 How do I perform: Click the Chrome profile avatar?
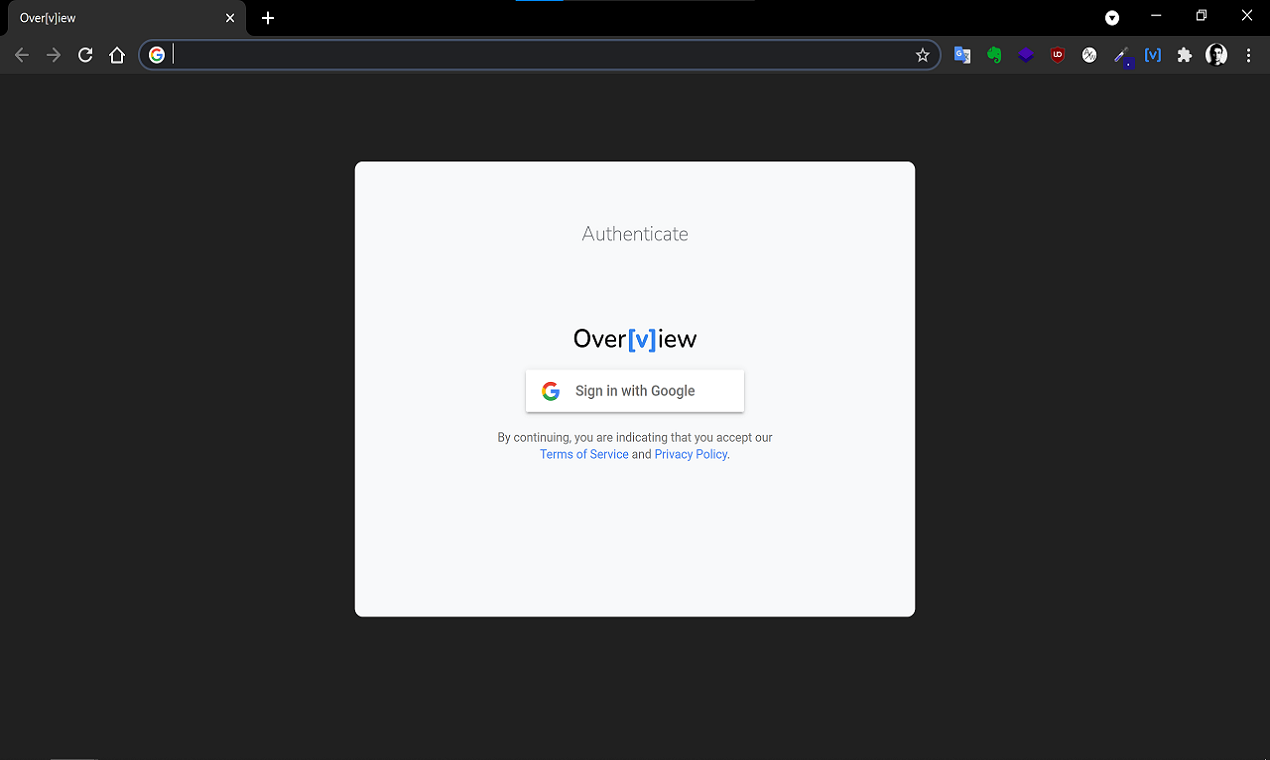tap(1215, 55)
